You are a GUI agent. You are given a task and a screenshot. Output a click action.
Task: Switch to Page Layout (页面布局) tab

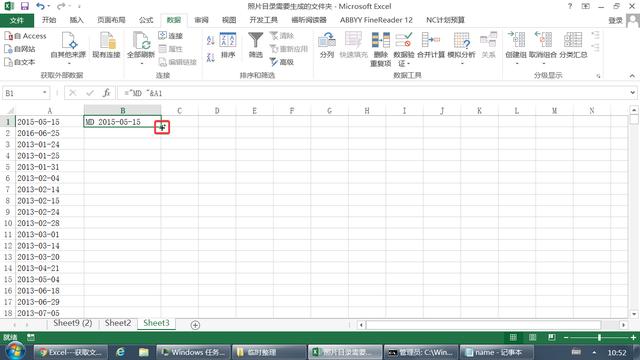click(x=111, y=20)
